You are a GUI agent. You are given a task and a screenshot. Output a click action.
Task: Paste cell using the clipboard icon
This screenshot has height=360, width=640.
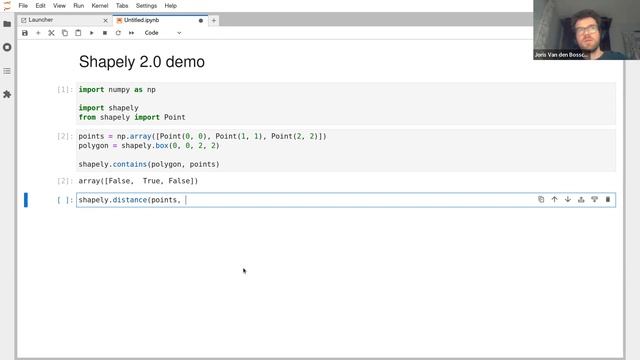pos(78,33)
